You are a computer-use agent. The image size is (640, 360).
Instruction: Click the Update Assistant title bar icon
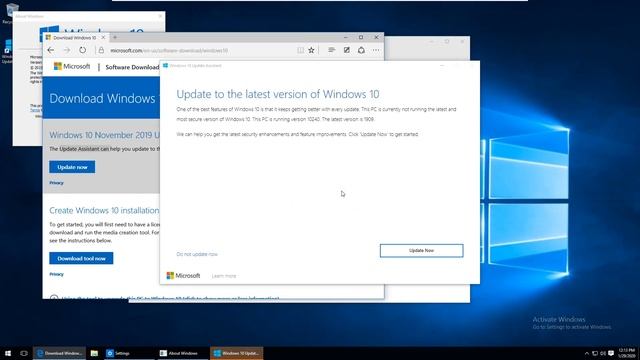coord(165,65)
